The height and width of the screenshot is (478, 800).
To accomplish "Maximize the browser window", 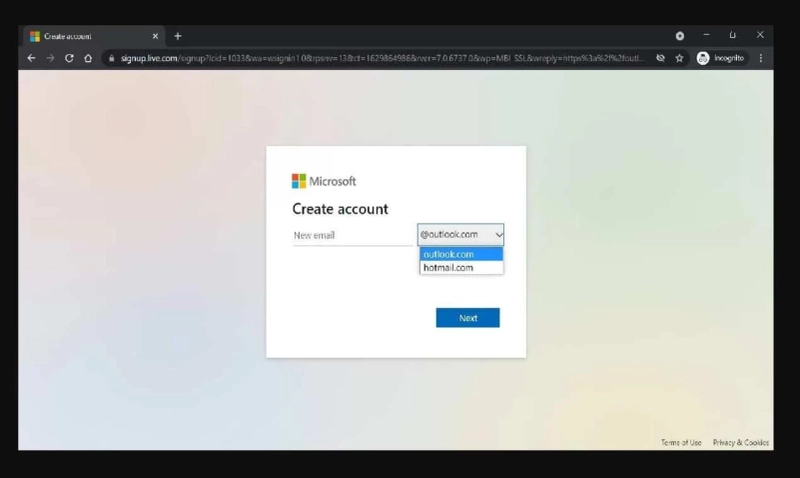I will pos(733,35).
